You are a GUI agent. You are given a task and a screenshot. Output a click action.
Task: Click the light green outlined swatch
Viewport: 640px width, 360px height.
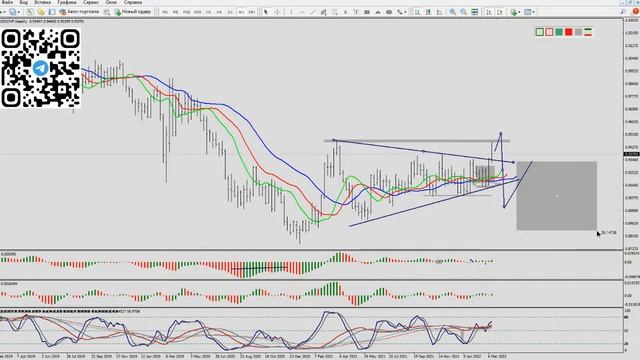click(540, 32)
